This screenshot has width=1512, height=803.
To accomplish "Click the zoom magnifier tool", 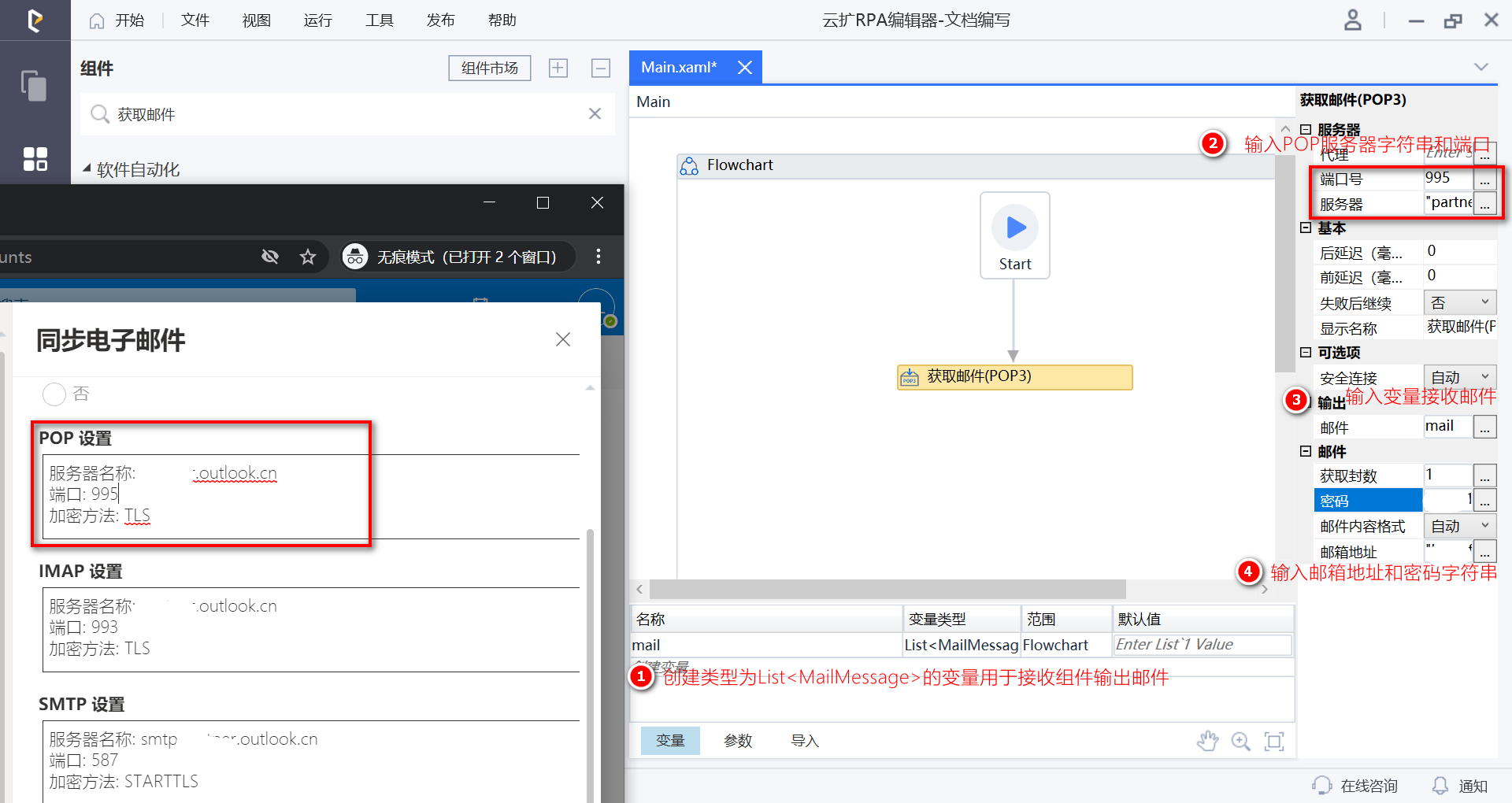I will pyautogui.click(x=1241, y=741).
